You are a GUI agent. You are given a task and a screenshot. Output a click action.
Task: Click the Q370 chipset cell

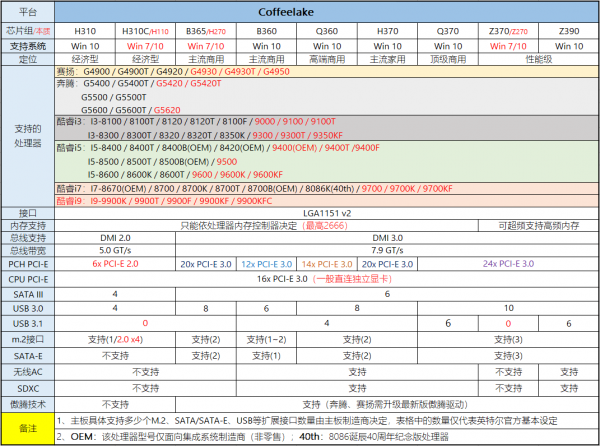tap(448, 31)
